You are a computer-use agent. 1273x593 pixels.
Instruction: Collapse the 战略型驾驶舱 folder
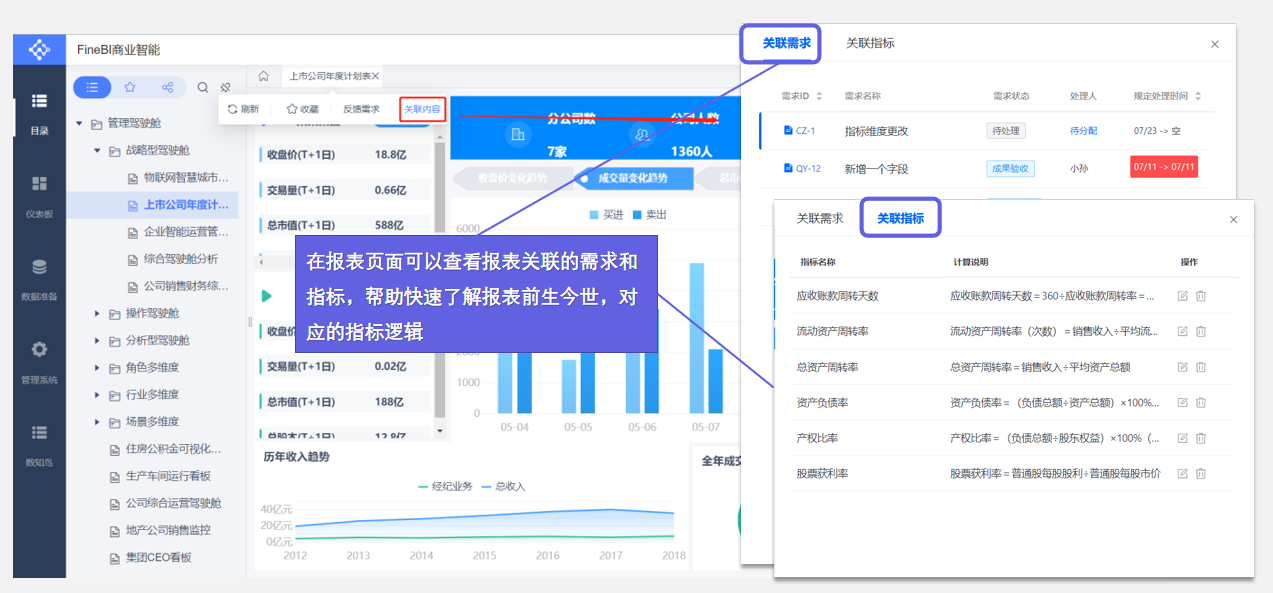(98, 151)
